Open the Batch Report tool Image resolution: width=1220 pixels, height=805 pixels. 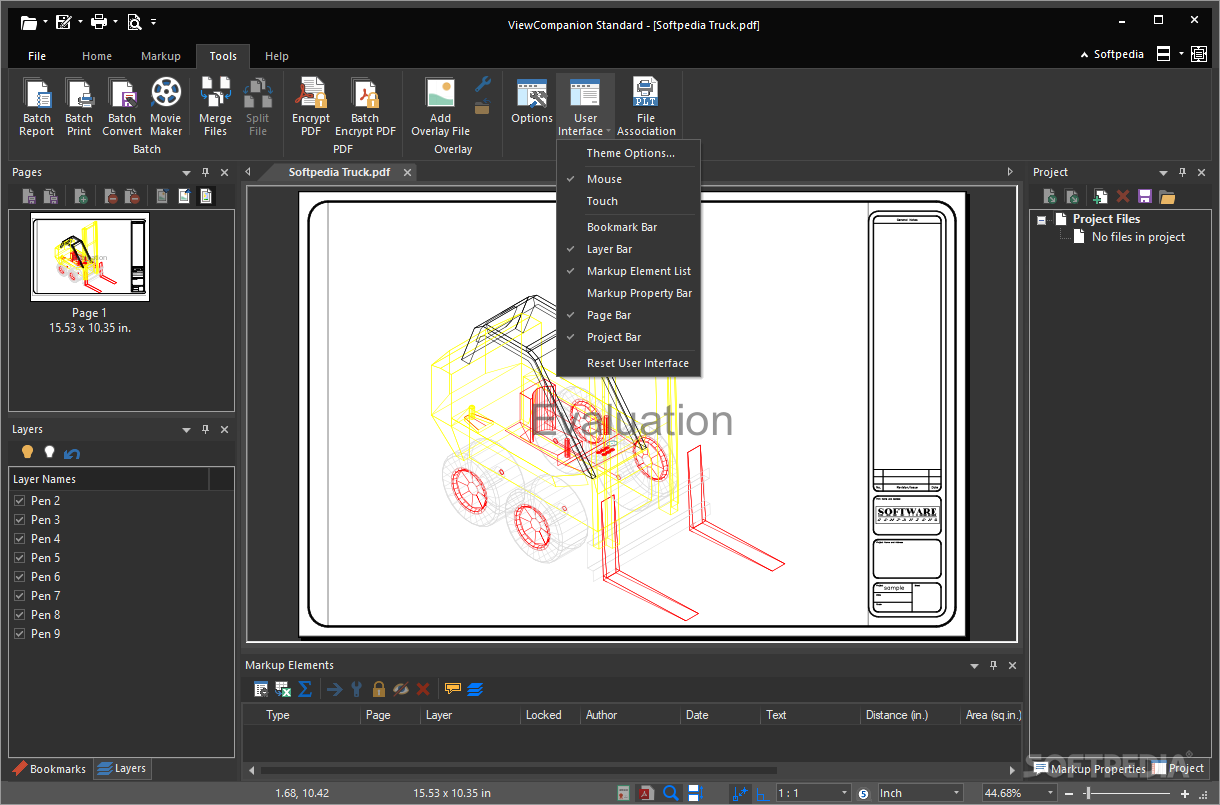coord(37,108)
